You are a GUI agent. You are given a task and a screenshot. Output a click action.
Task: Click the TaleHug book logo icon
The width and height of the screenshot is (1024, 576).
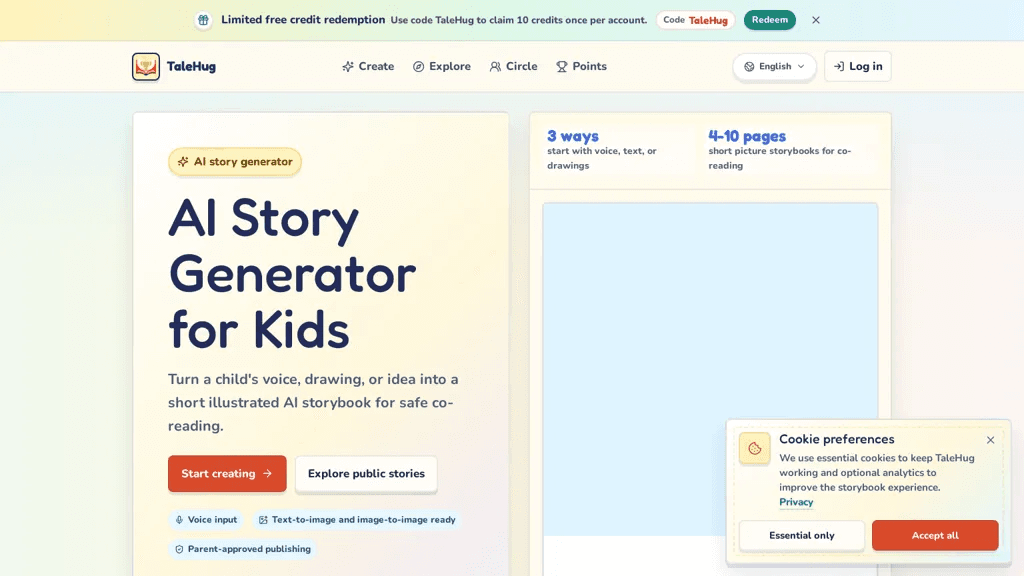146,67
